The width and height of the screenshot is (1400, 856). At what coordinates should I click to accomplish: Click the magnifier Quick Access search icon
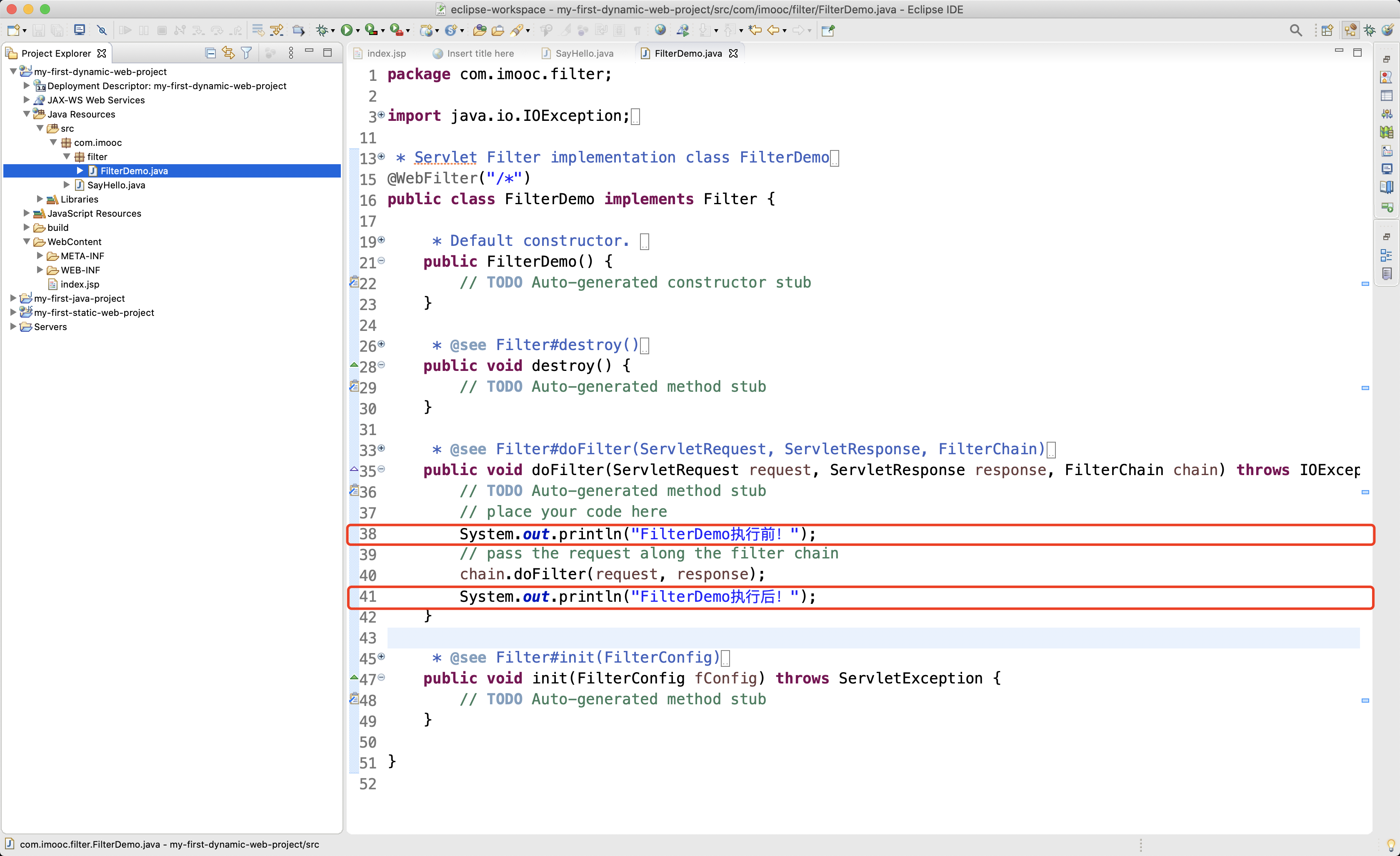click(x=1295, y=30)
